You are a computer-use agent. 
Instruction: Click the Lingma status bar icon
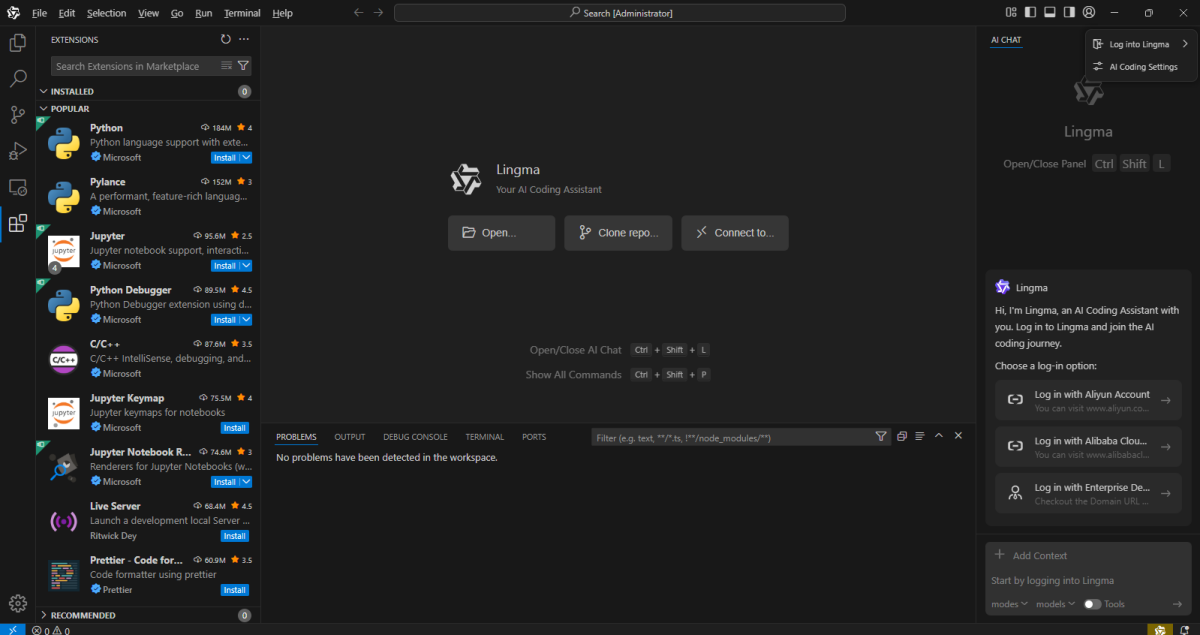coord(1159,629)
